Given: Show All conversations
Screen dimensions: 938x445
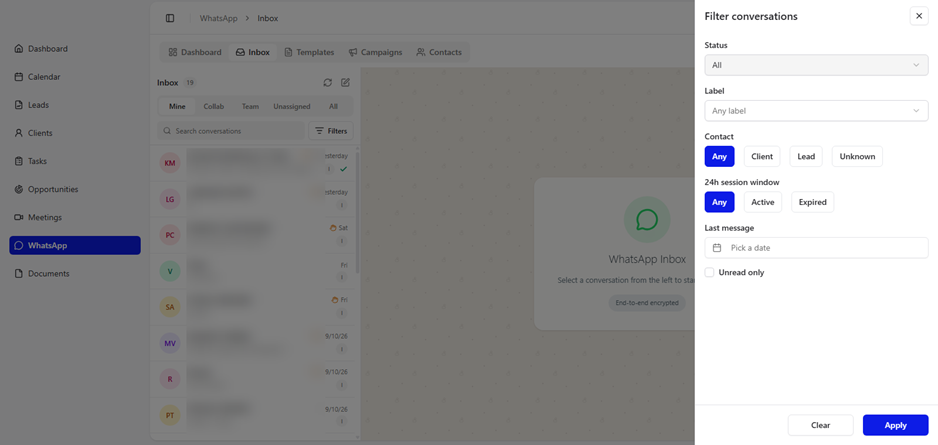Looking at the screenshot, I should (x=333, y=106).
